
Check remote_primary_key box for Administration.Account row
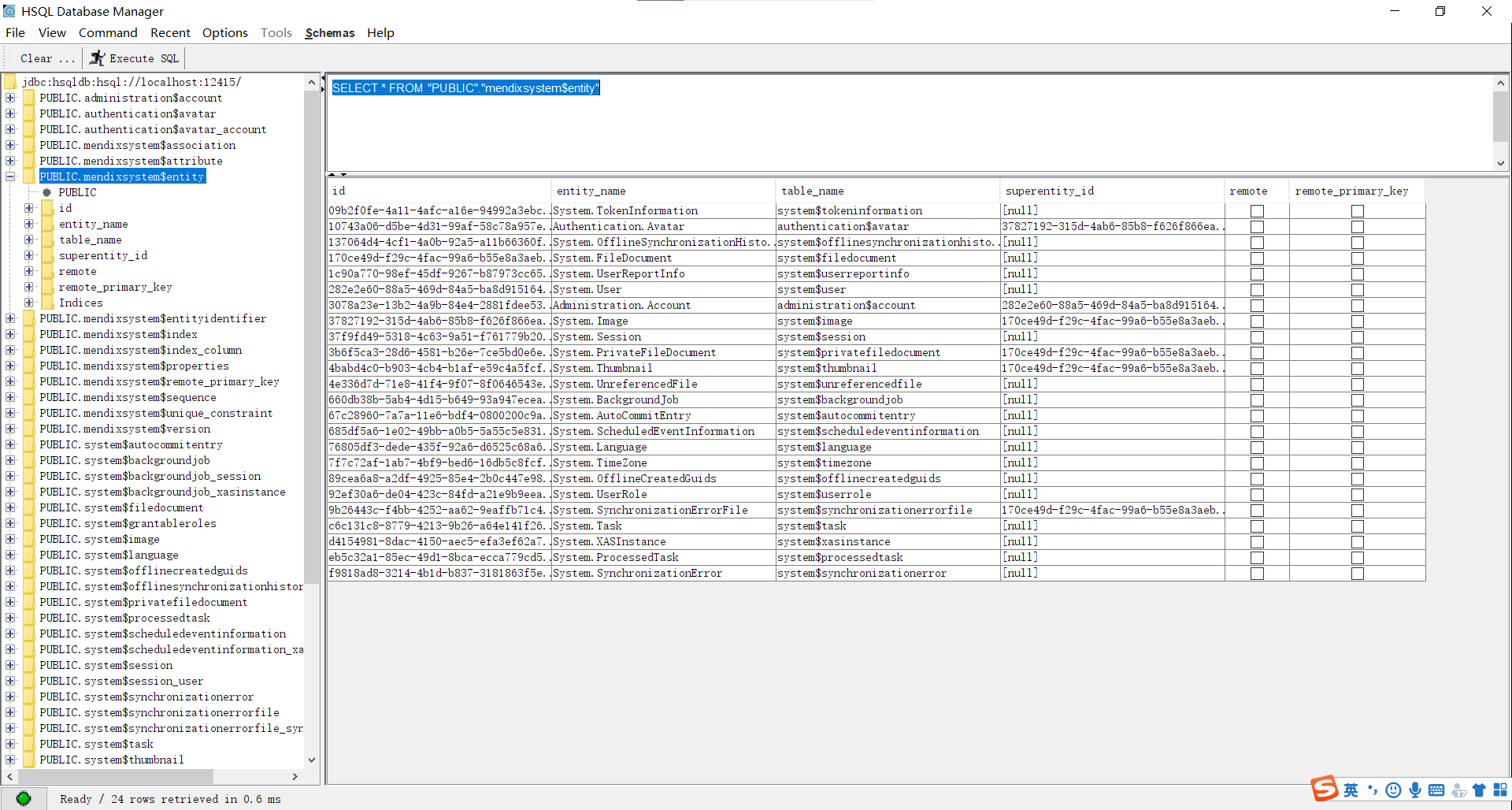coord(1357,306)
